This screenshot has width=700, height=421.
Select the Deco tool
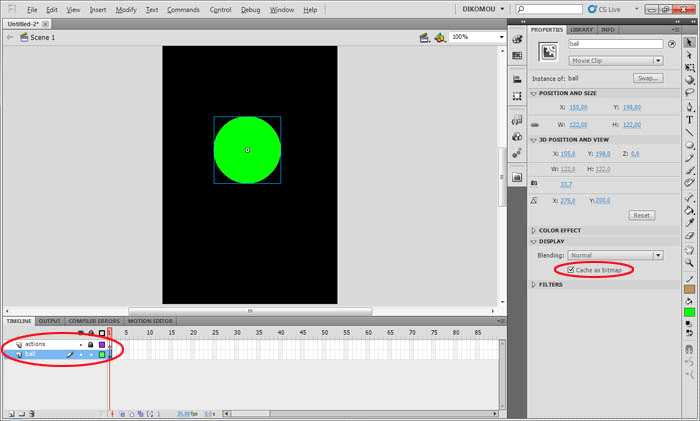tap(689, 183)
